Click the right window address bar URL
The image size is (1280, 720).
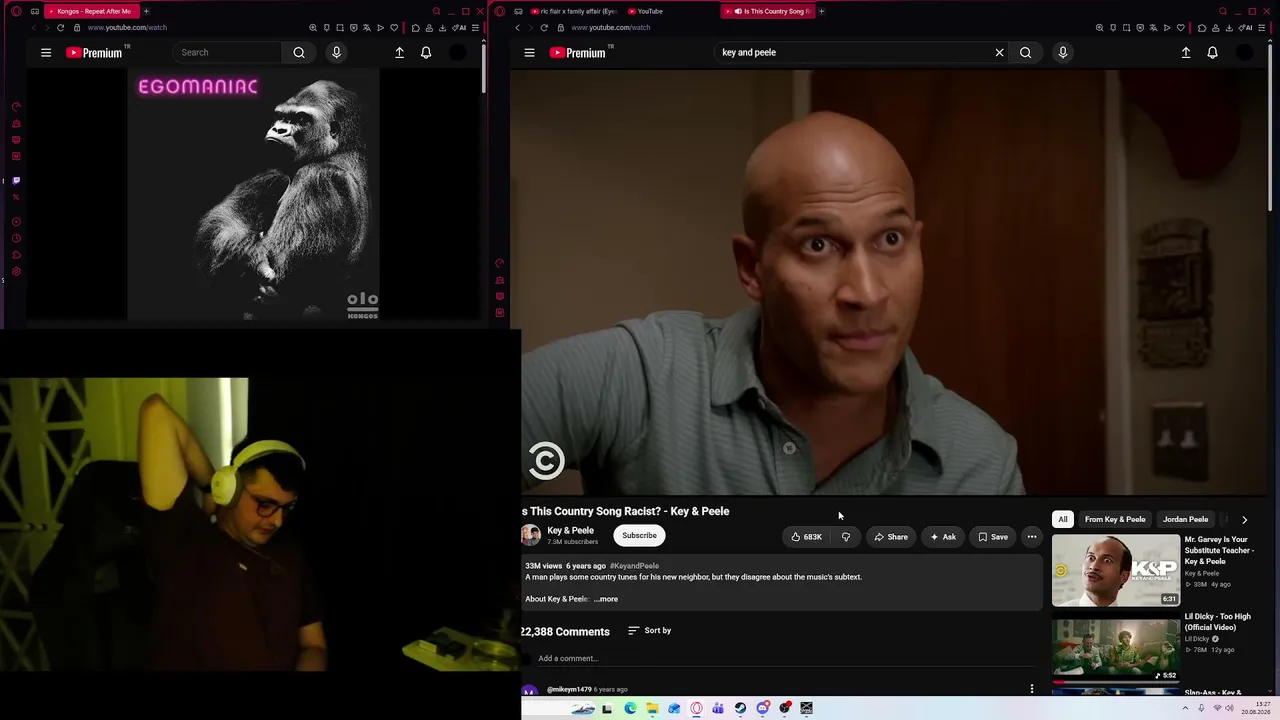coord(610,27)
